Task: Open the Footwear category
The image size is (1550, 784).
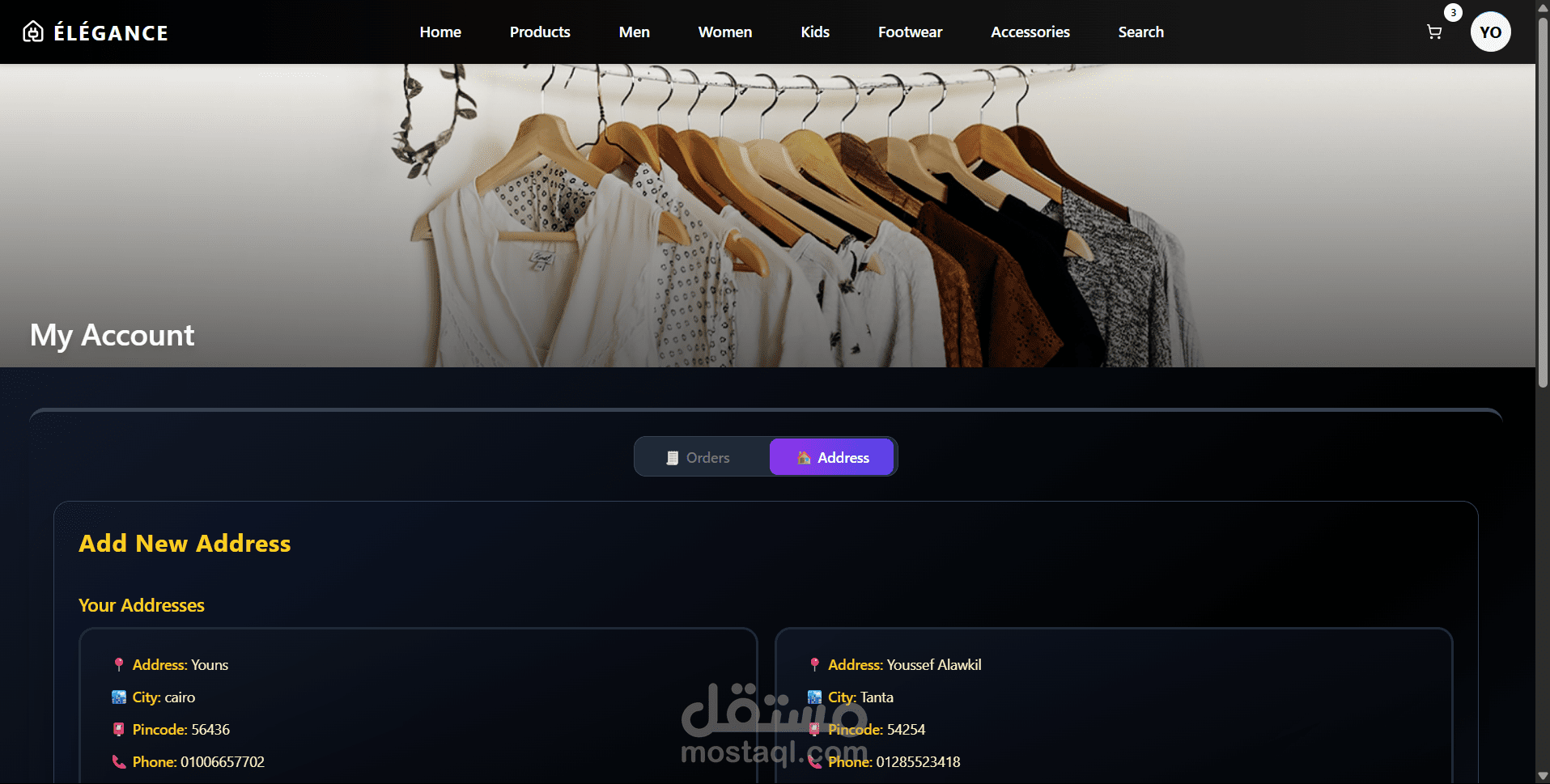Action: click(911, 32)
